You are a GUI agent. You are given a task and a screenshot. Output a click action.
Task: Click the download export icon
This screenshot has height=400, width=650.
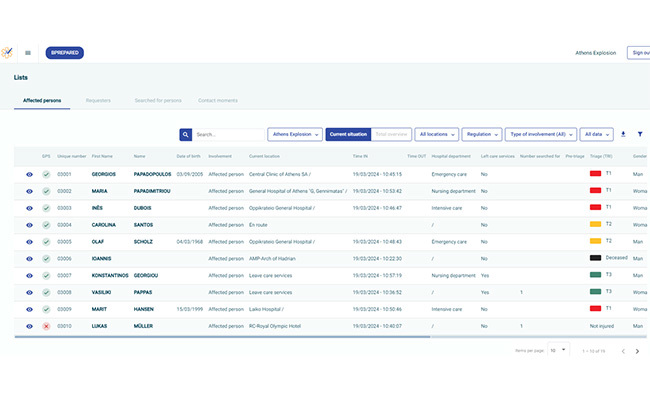pos(623,134)
